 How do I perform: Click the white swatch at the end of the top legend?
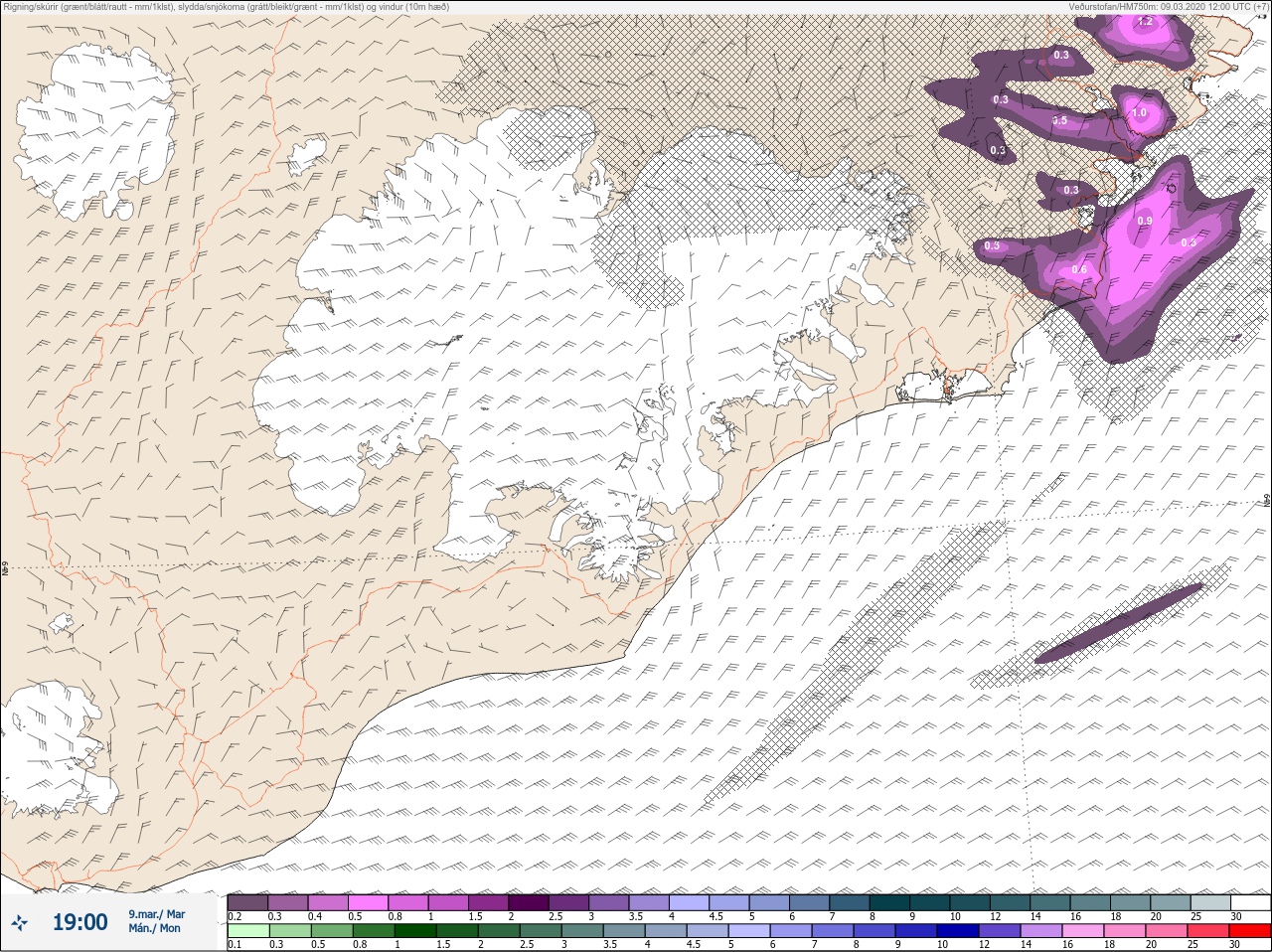[1250, 902]
